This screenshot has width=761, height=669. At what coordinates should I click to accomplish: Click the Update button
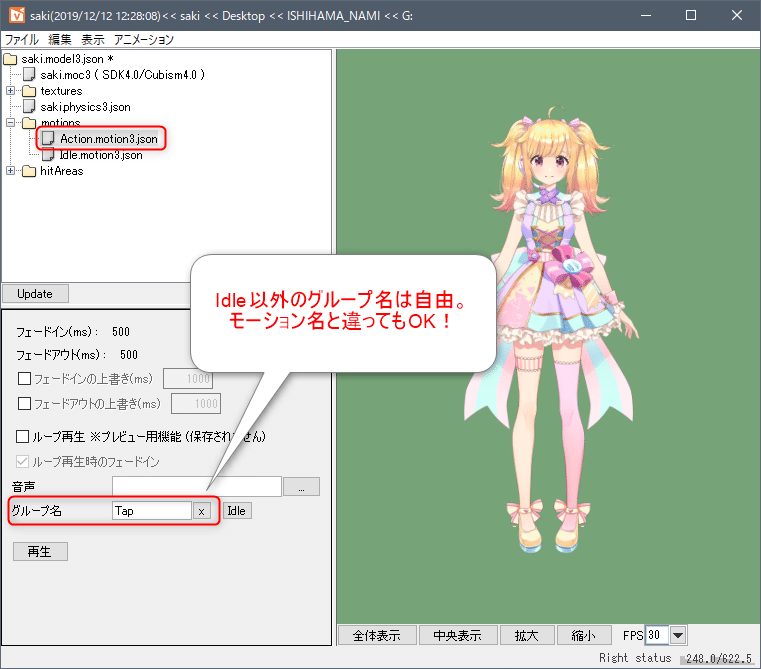[x=35, y=294]
